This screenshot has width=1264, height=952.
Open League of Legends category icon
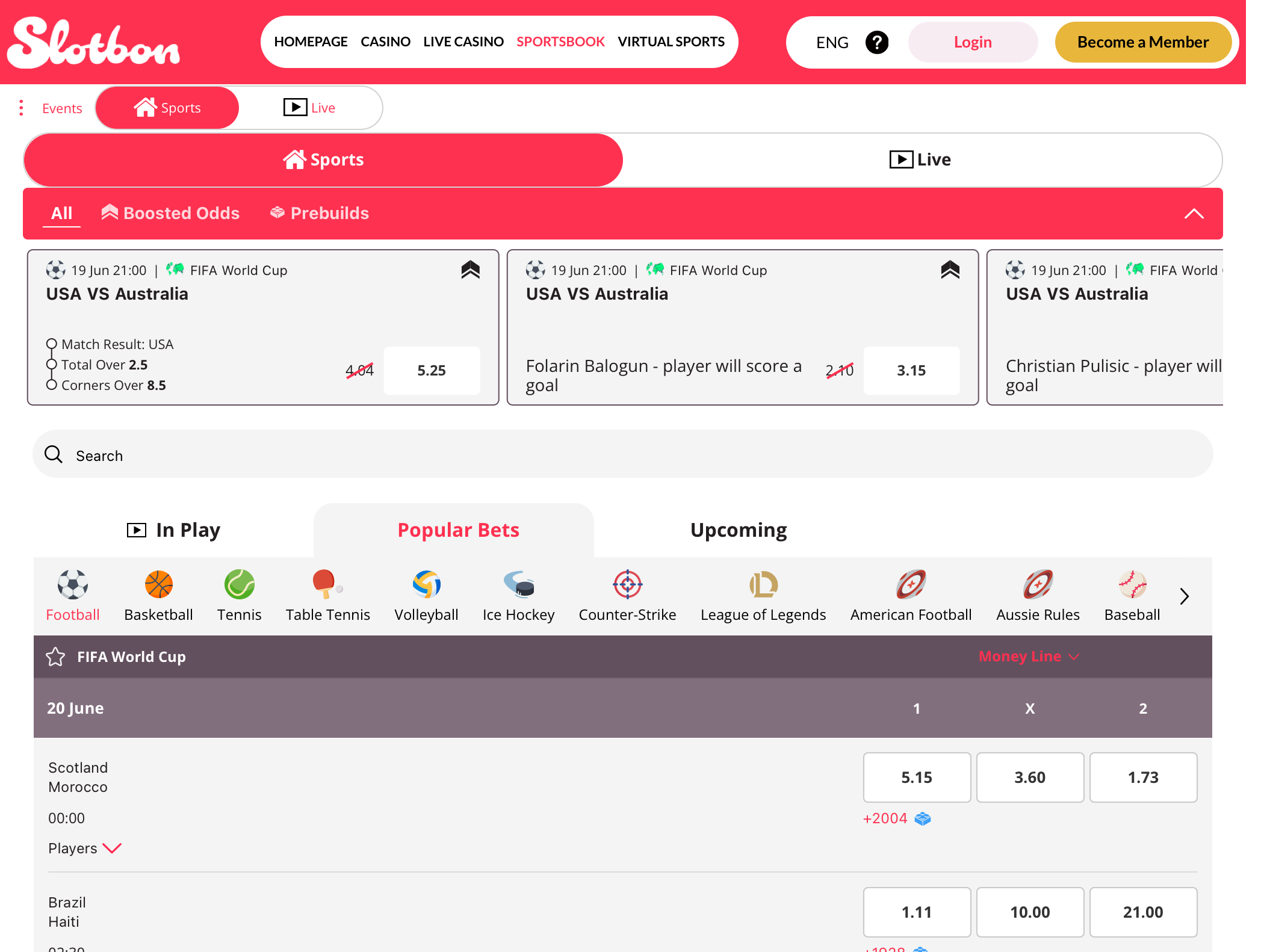[763, 584]
